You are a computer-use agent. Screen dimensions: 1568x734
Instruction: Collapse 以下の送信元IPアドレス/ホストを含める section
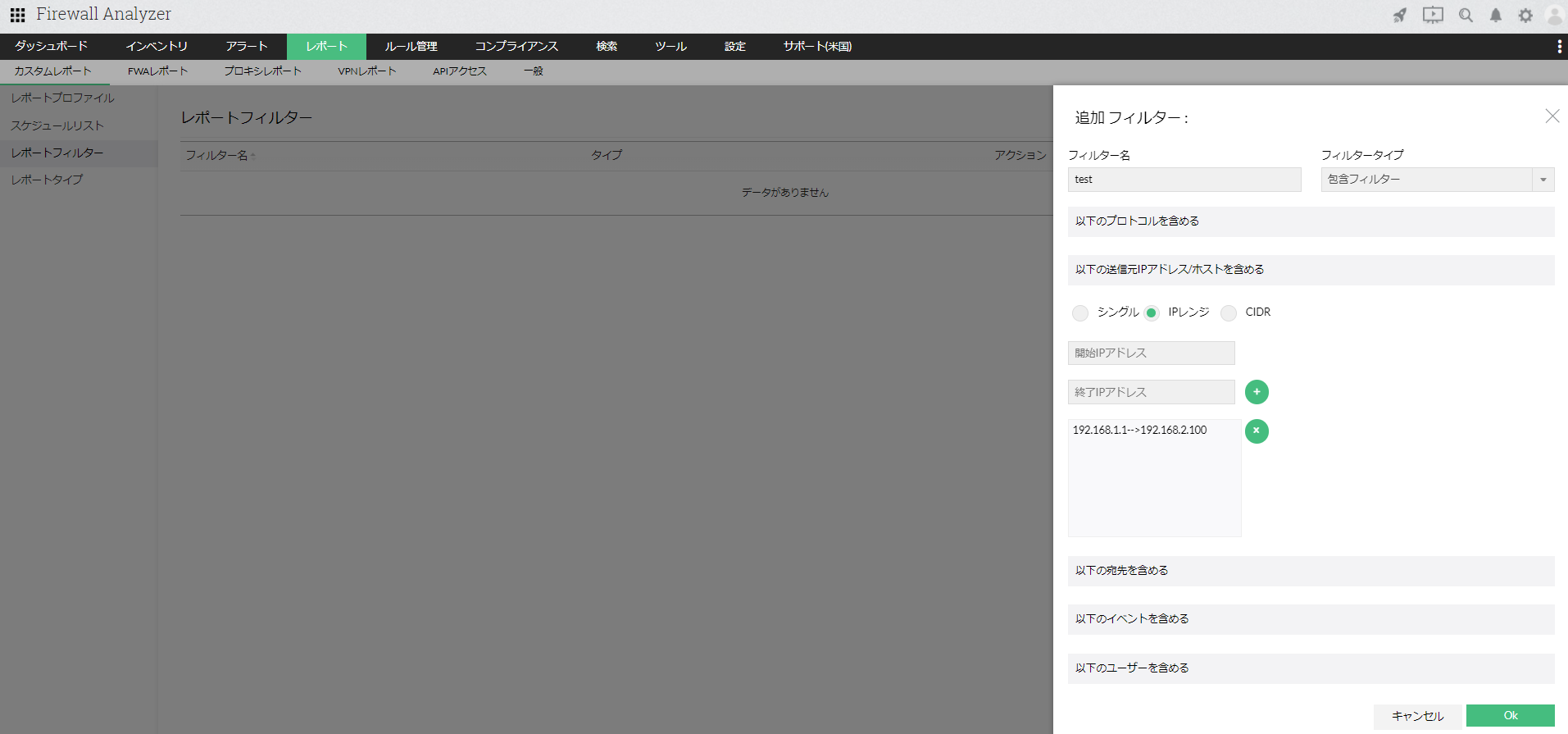pos(1311,270)
